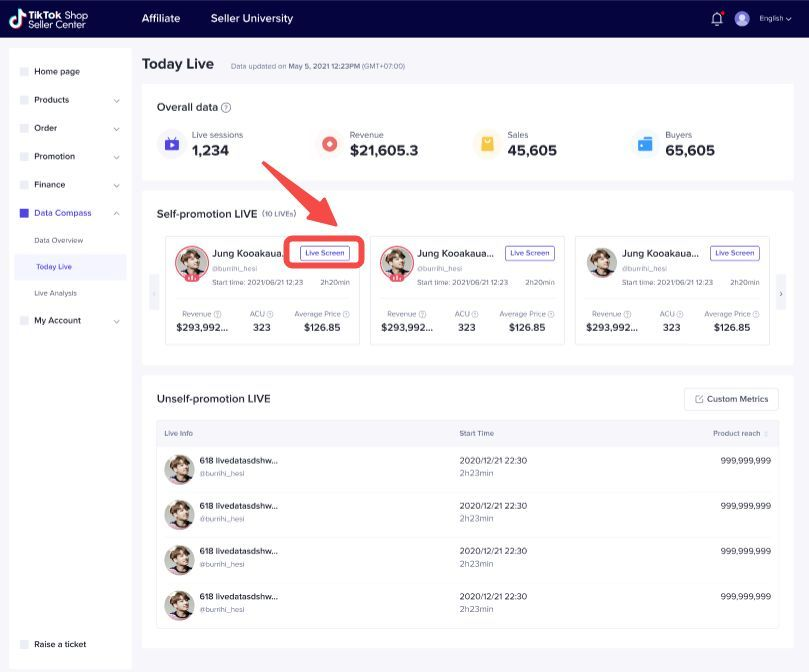809x672 pixels.
Task: Click the first Unself-promotion streamer thumbnail
Action: pyautogui.click(x=178, y=469)
